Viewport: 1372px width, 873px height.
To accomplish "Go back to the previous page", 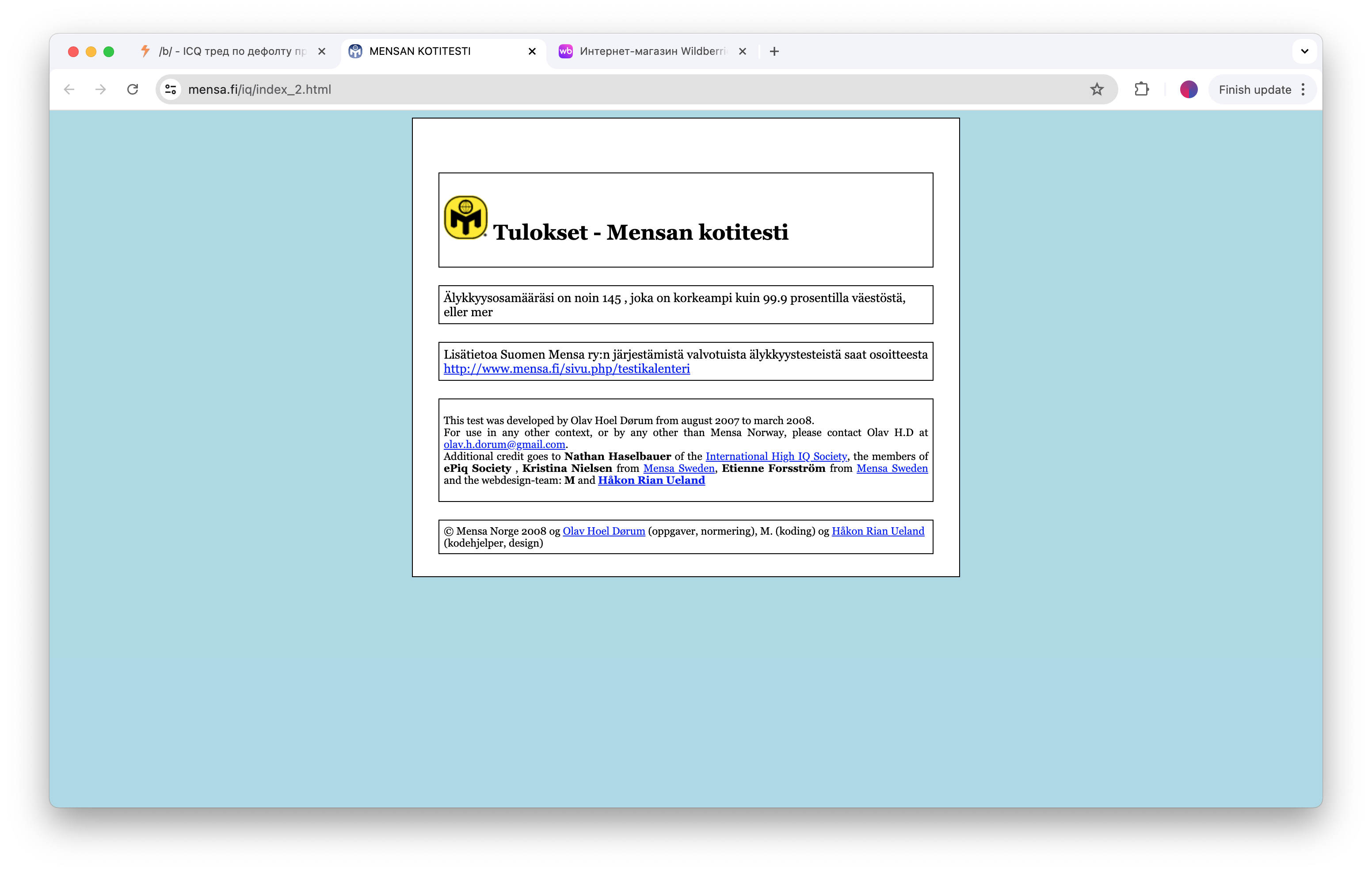I will click(x=69, y=89).
